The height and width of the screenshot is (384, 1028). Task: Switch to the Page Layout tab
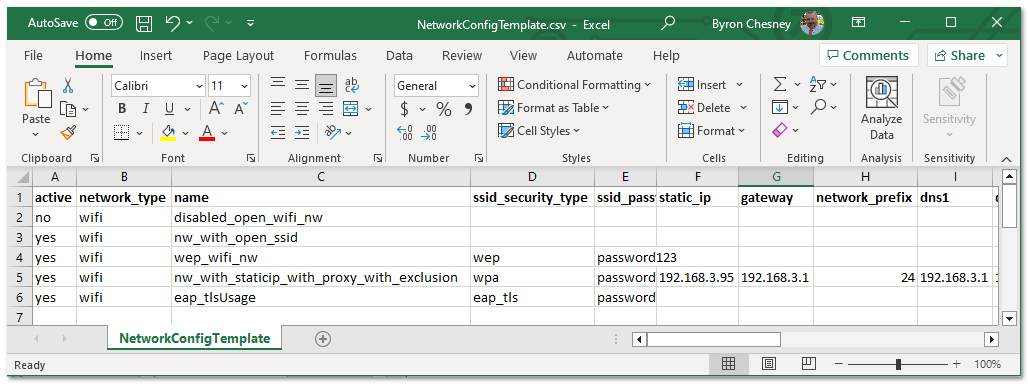(x=239, y=56)
